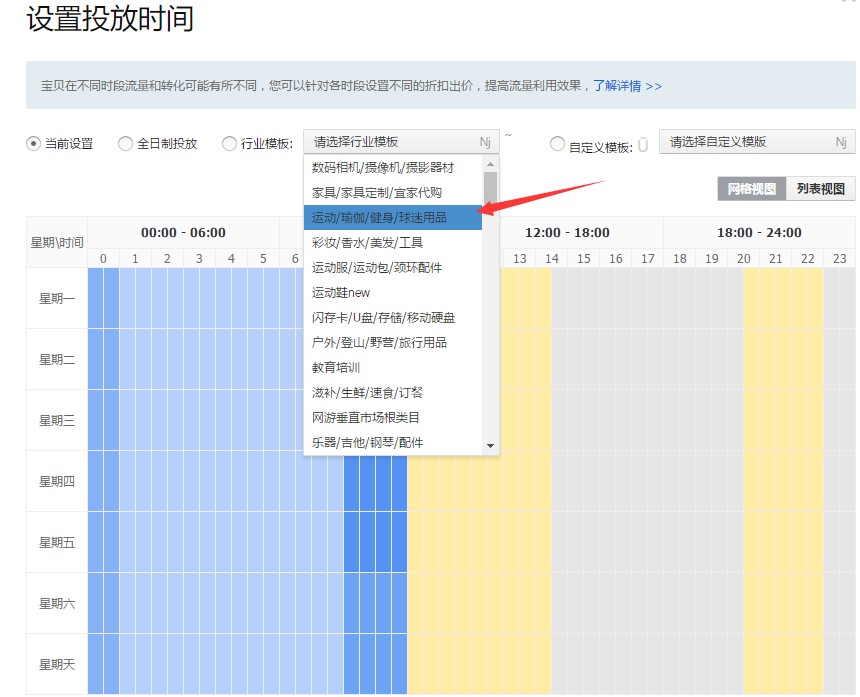Switch to 列表视图 view
Viewport: 860px width, 697px height.
822,188
